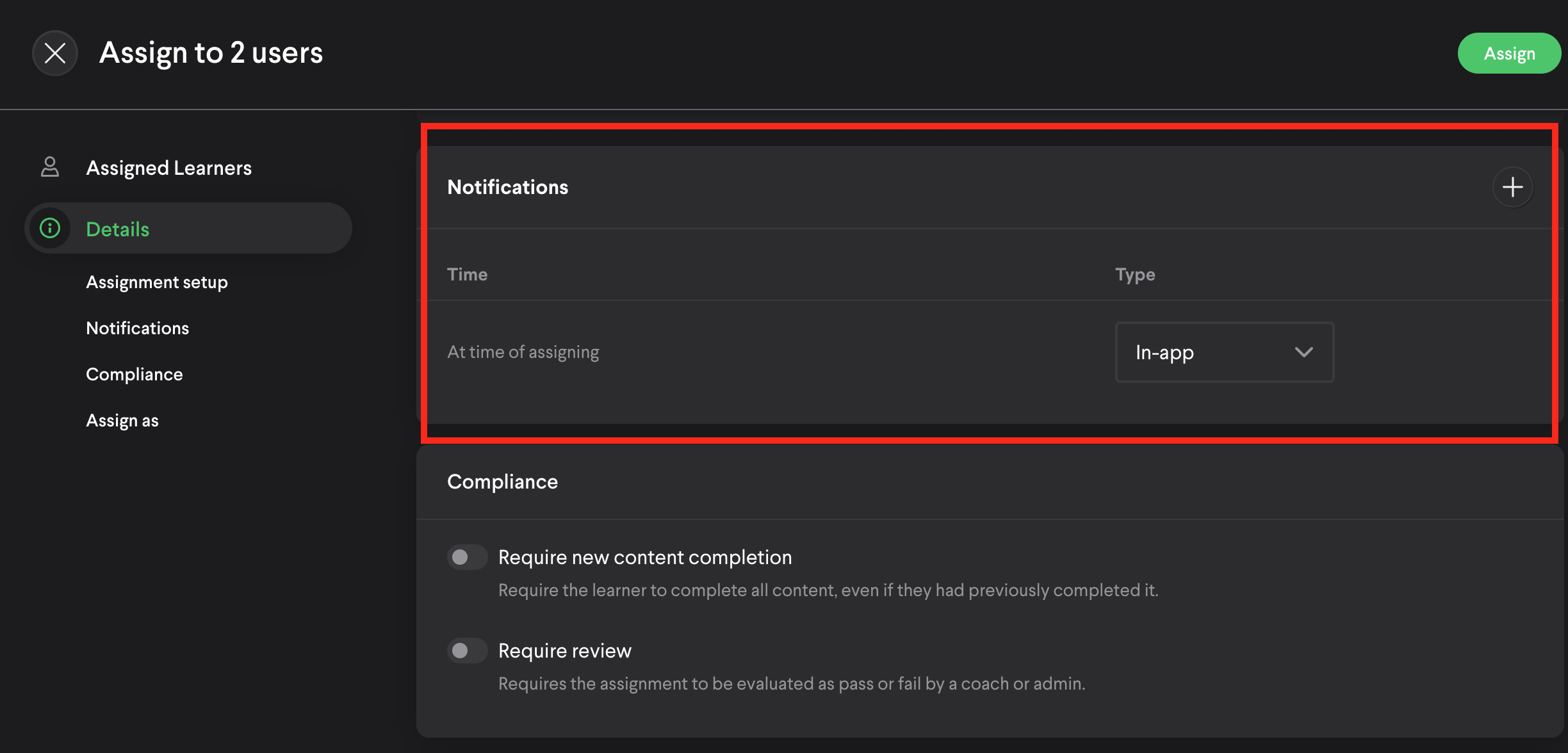The height and width of the screenshot is (753, 1568).
Task: Click the Details info circle icon
Action: pos(50,229)
